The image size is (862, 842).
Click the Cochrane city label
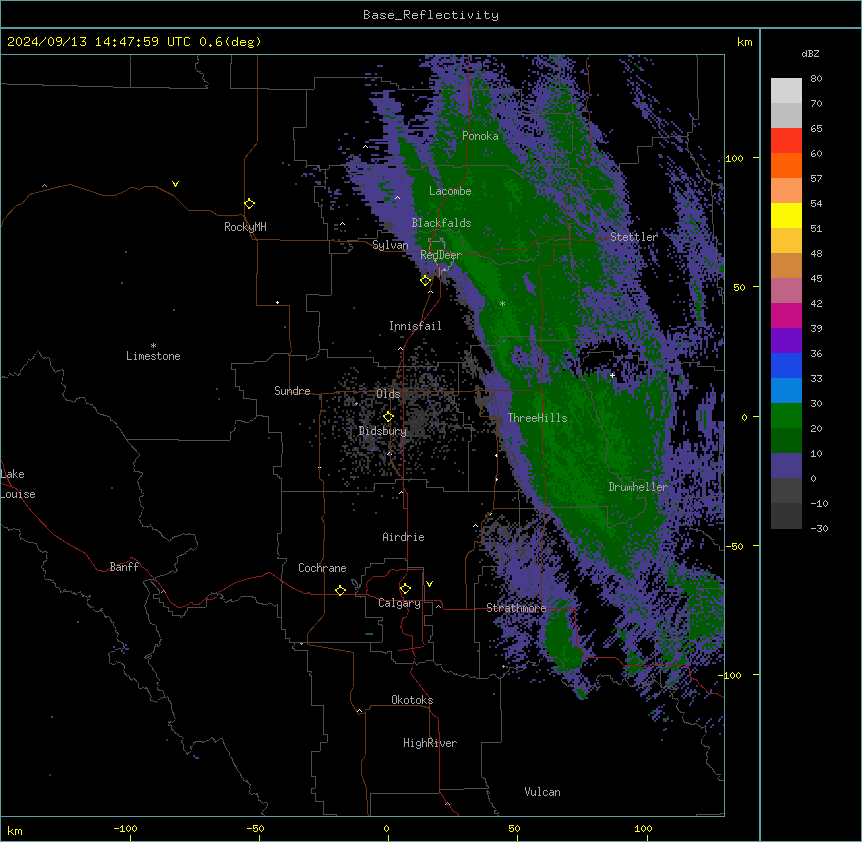click(x=322, y=568)
